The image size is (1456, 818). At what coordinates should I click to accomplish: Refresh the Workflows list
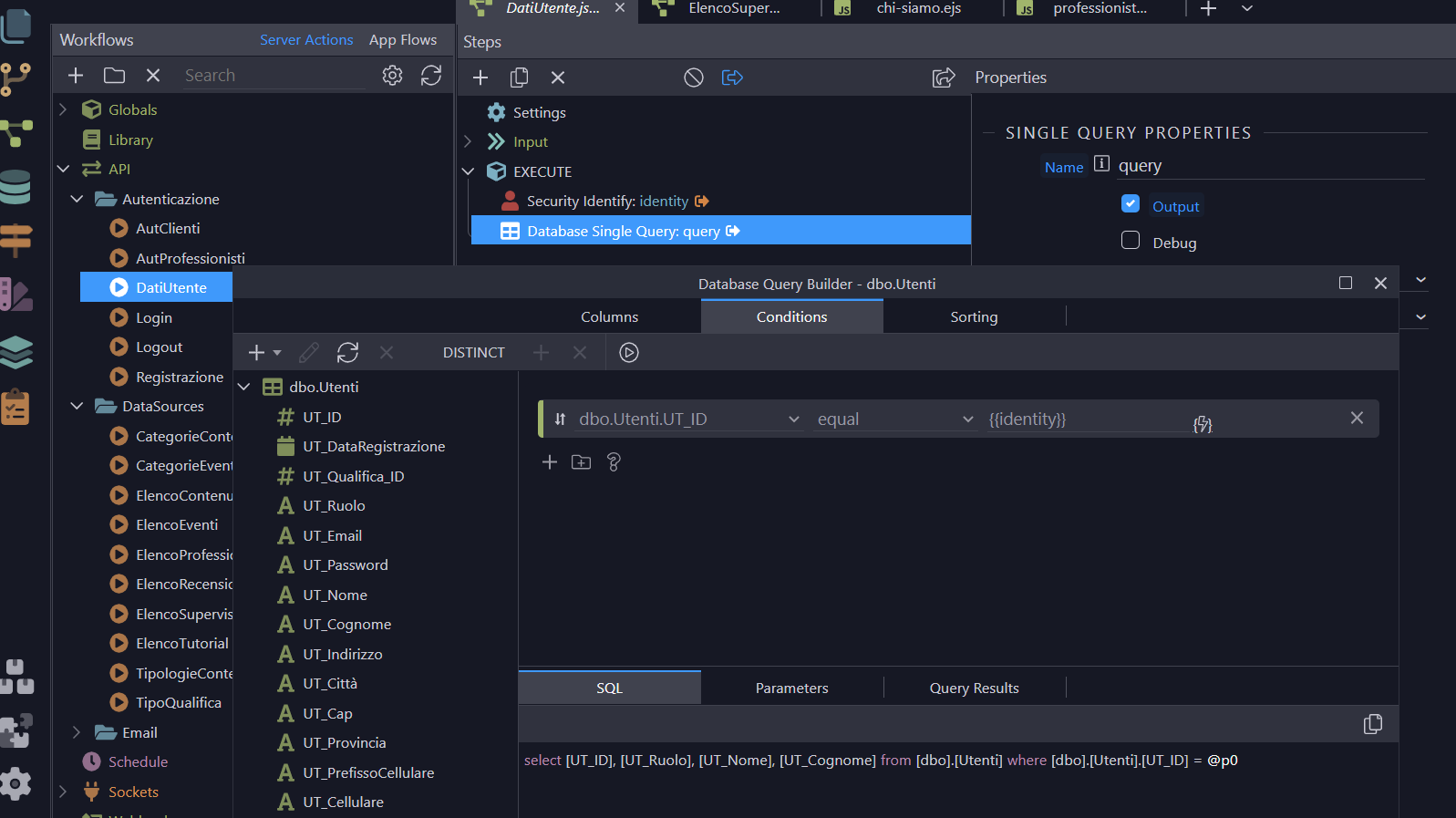click(x=431, y=76)
